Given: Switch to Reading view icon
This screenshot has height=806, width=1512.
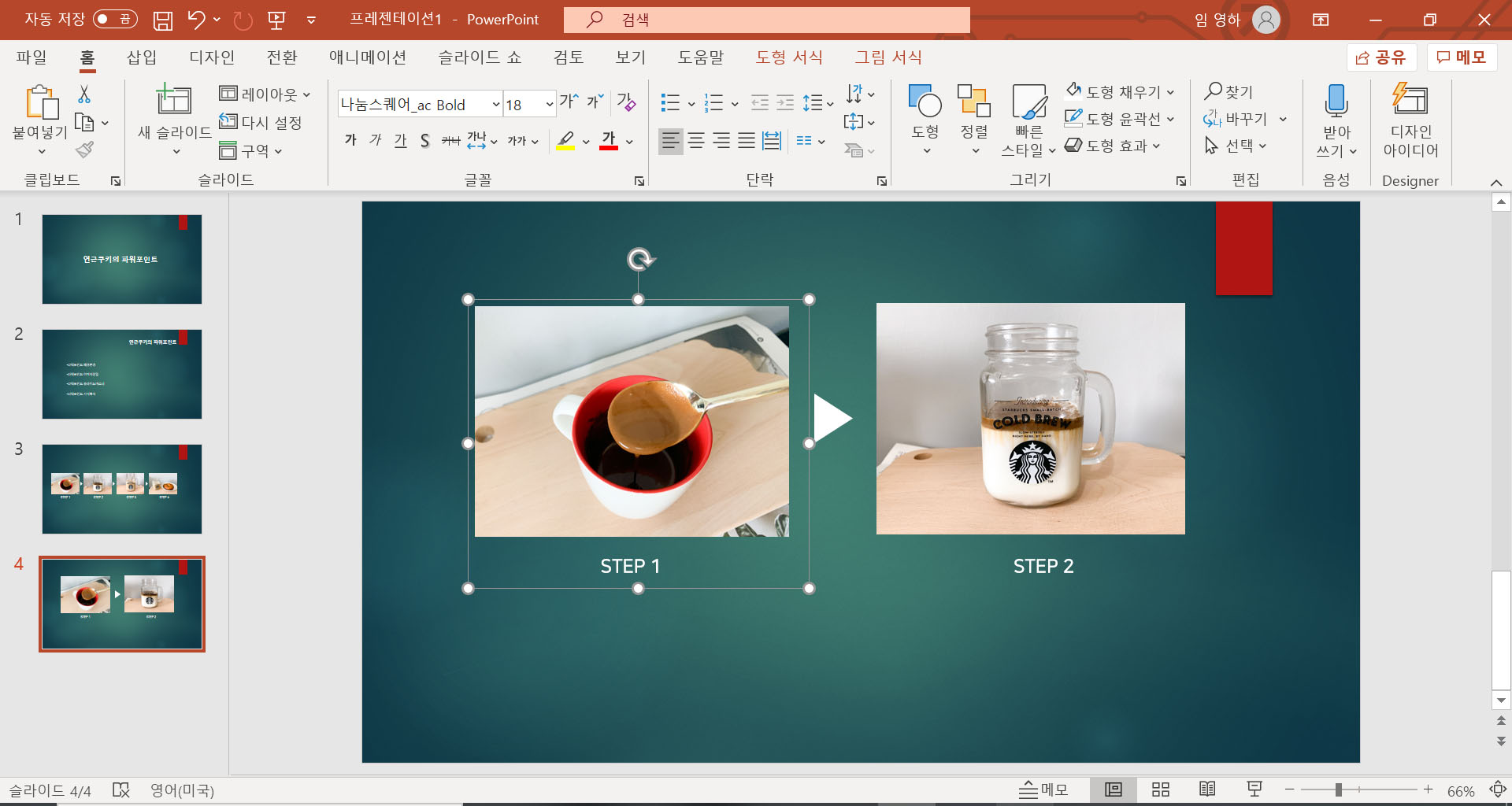Looking at the screenshot, I should pyautogui.click(x=1207, y=789).
